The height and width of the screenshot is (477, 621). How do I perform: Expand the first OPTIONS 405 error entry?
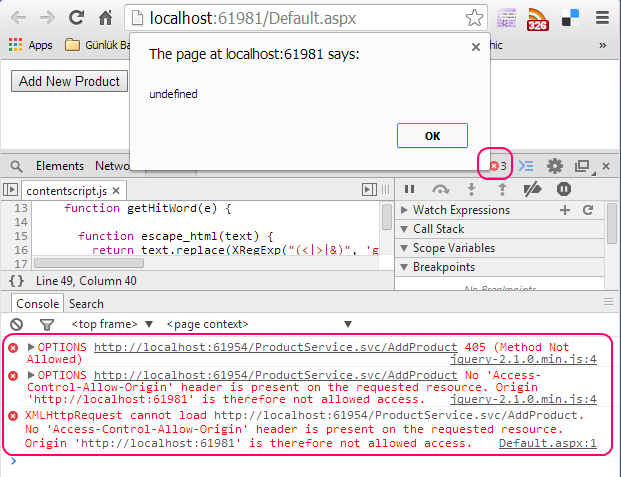30,347
